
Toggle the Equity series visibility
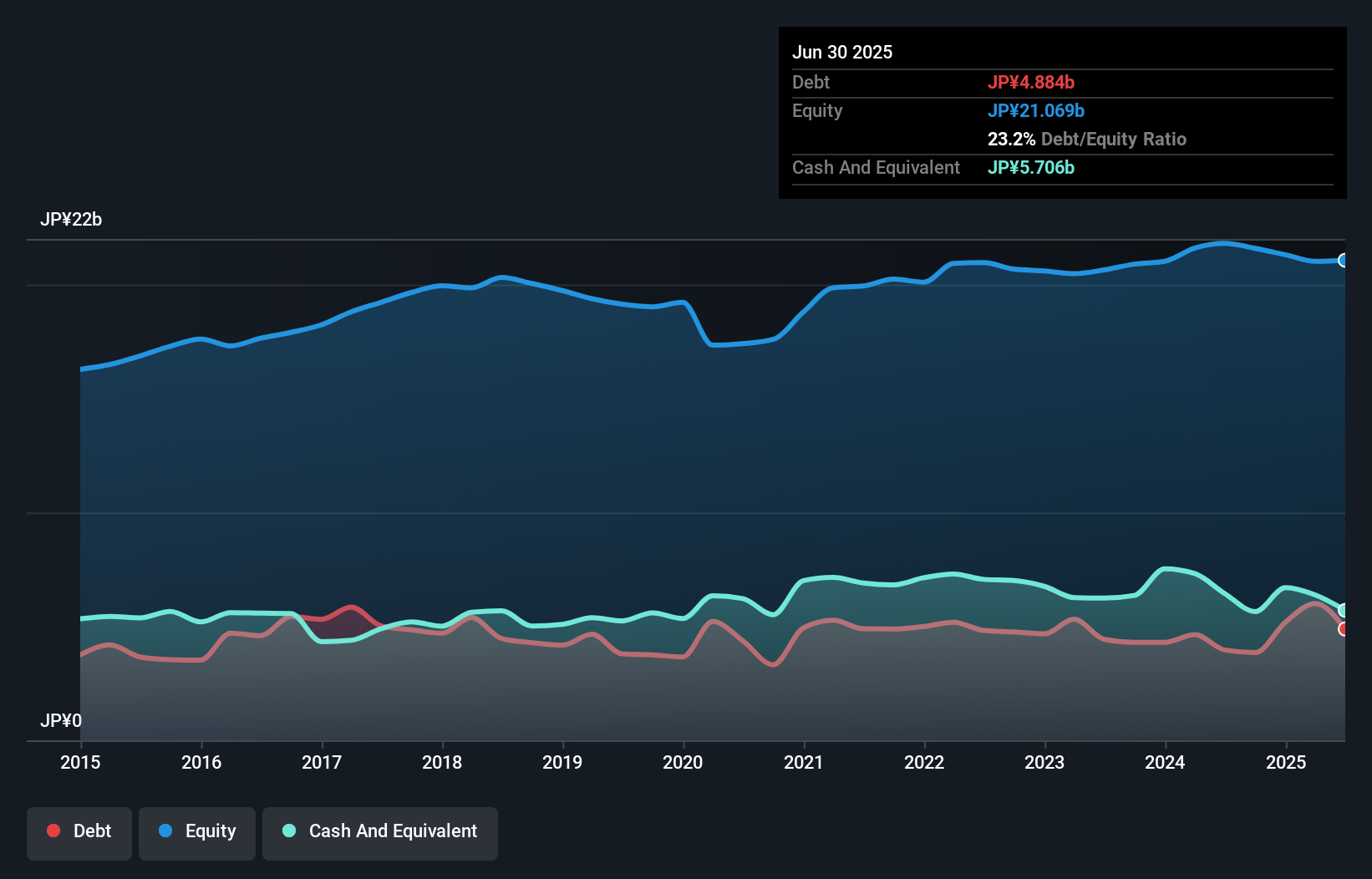197,832
